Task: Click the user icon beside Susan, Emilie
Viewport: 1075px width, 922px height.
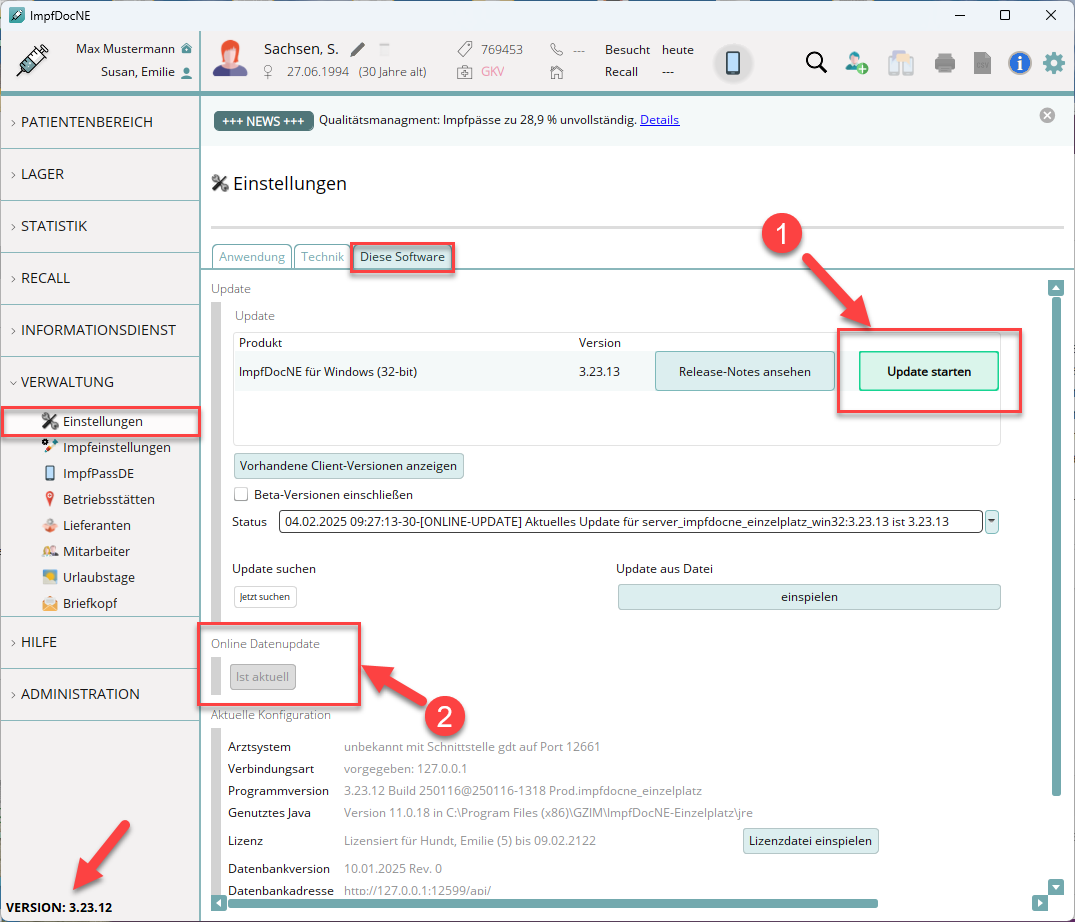Action: 186,73
